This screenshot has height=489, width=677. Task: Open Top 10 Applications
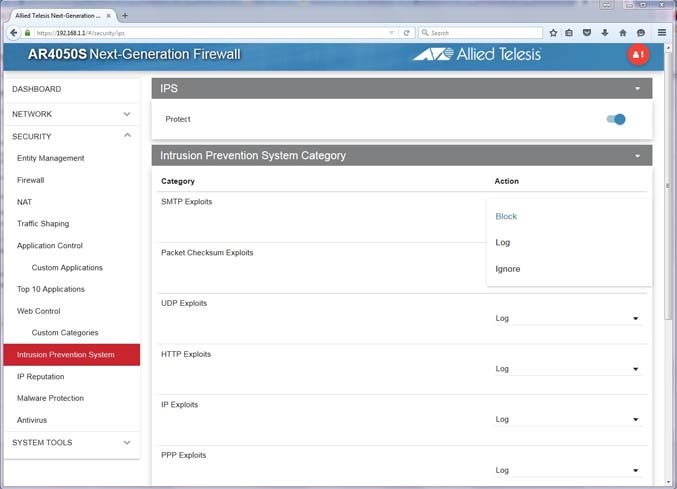click(x=51, y=289)
